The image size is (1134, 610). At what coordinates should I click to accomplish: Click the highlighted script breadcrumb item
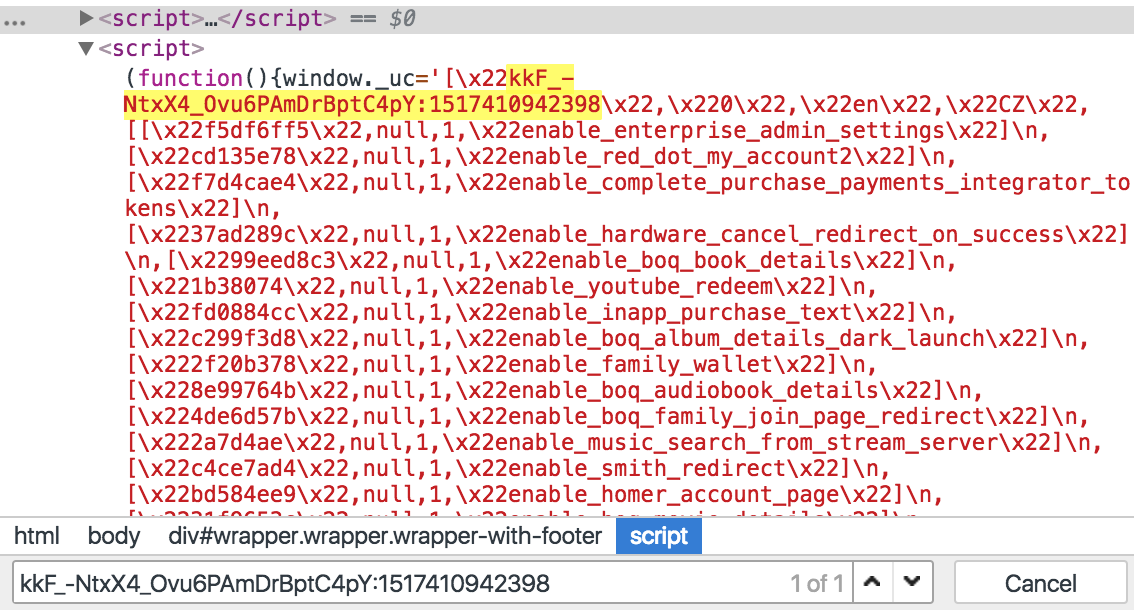[658, 536]
